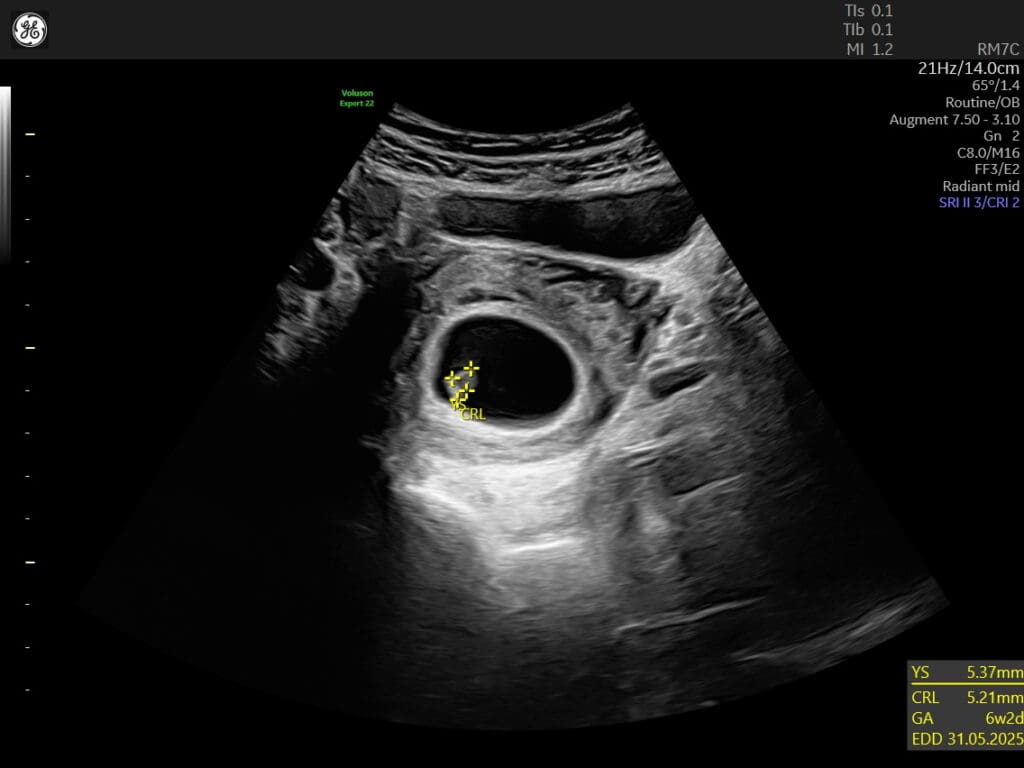The width and height of the screenshot is (1024, 768).
Task: Click the center of the dark gestational sac
Action: 512,368
